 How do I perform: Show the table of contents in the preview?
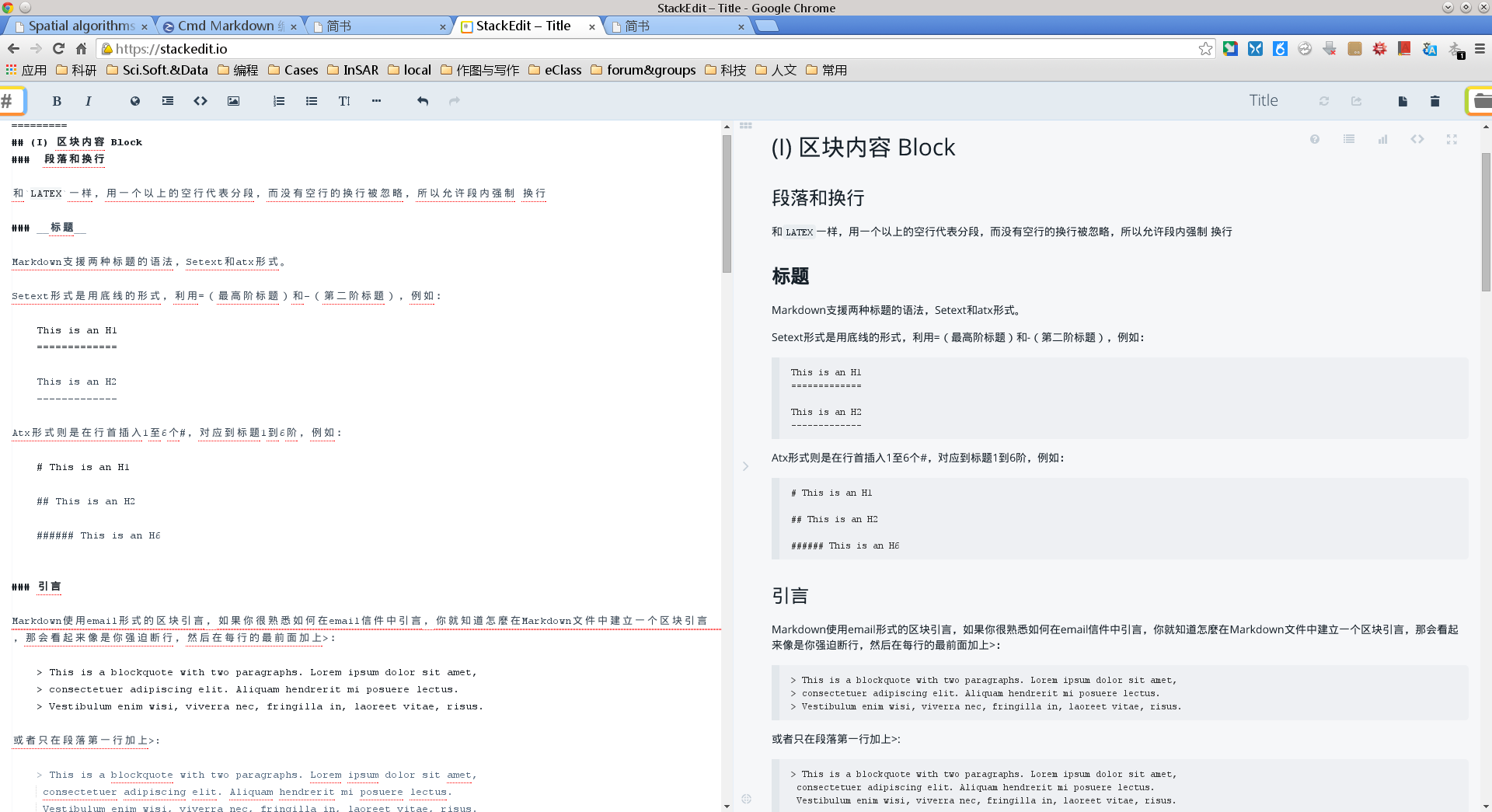coord(1349,139)
